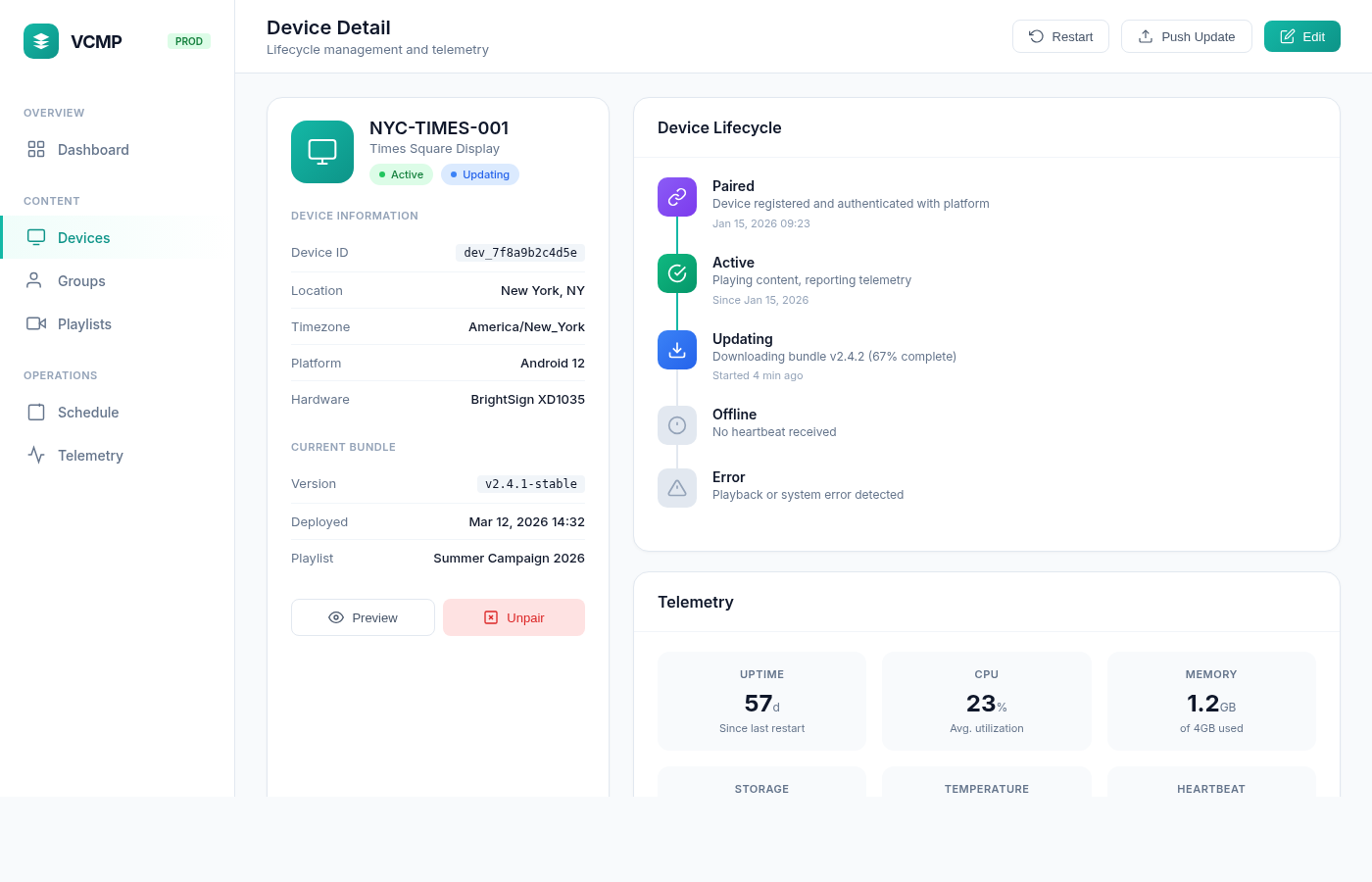Click the Push Update button
The height and width of the screenshot is (882, 1372).
coord(1186,36)
